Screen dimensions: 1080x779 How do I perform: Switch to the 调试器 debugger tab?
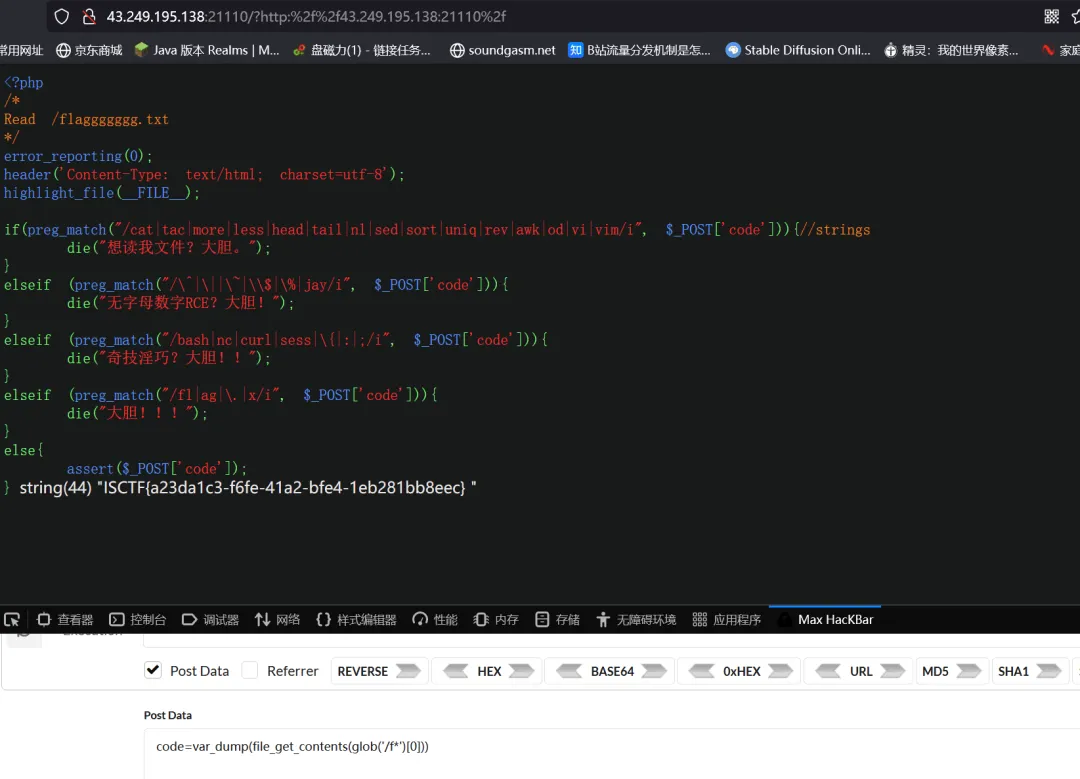point(210,619)
